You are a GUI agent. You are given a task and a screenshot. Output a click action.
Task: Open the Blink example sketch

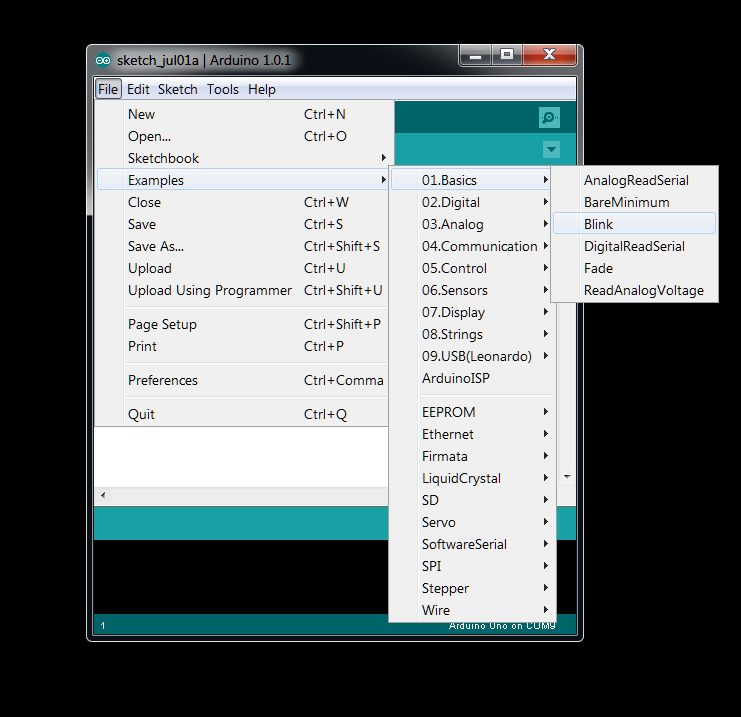coord(634,225)
